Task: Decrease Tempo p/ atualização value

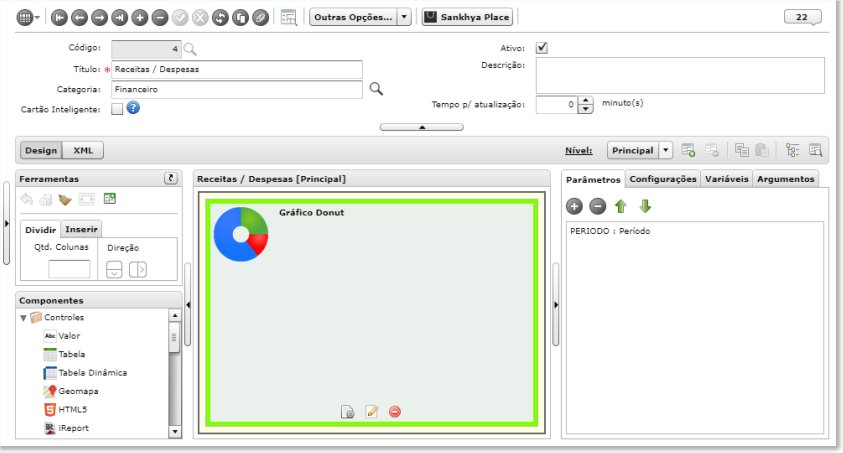Action: tap(585, 109)
